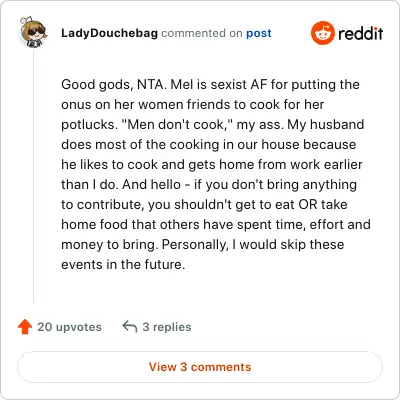The image size is (400, 400).
Task: Click the "20 upvotes" count
Action: click(x=69, y=327)
